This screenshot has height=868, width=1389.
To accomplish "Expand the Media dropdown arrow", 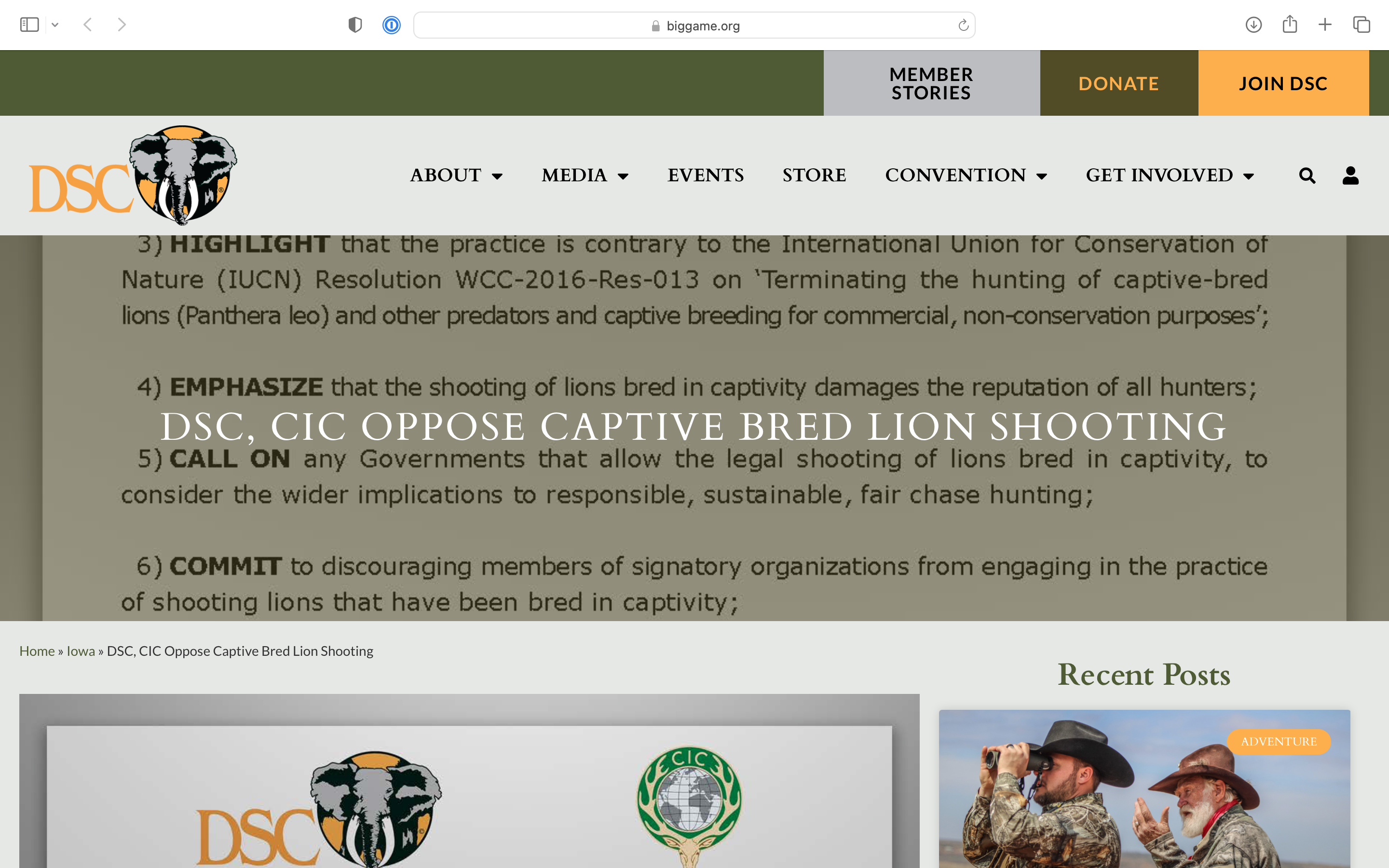I will (623, 176).
